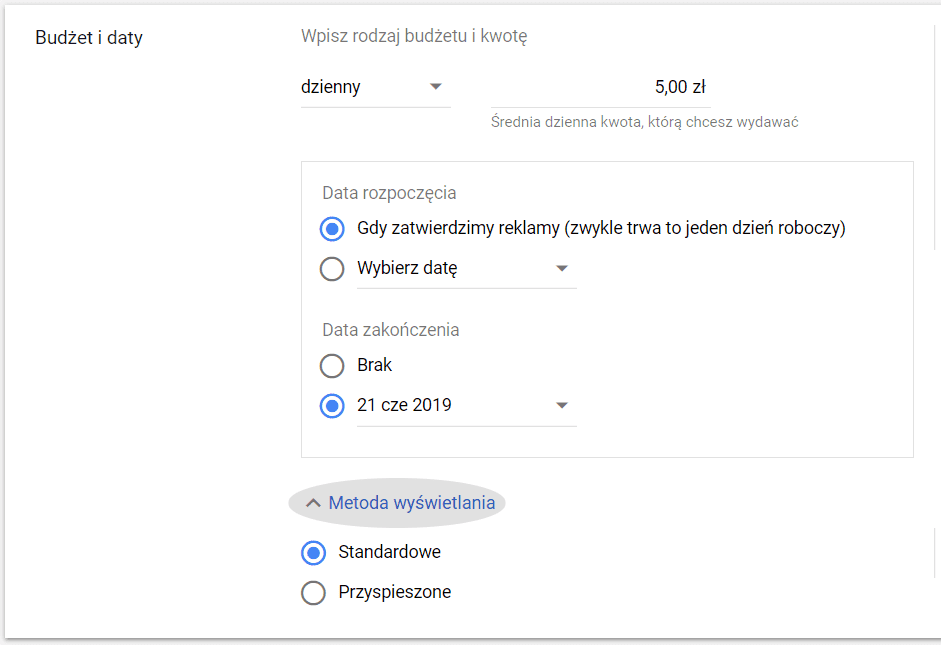Click the chevron before Metoda wyświetlania
Image resolution: width=941 pixels, height=645 pixels.
click(x=313, y=503)
